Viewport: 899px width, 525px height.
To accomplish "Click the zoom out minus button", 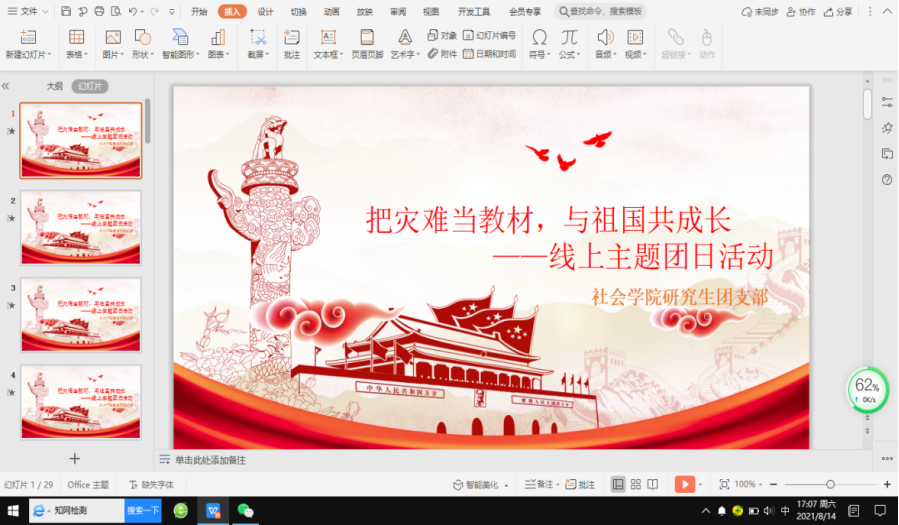I will coord(773,484).
